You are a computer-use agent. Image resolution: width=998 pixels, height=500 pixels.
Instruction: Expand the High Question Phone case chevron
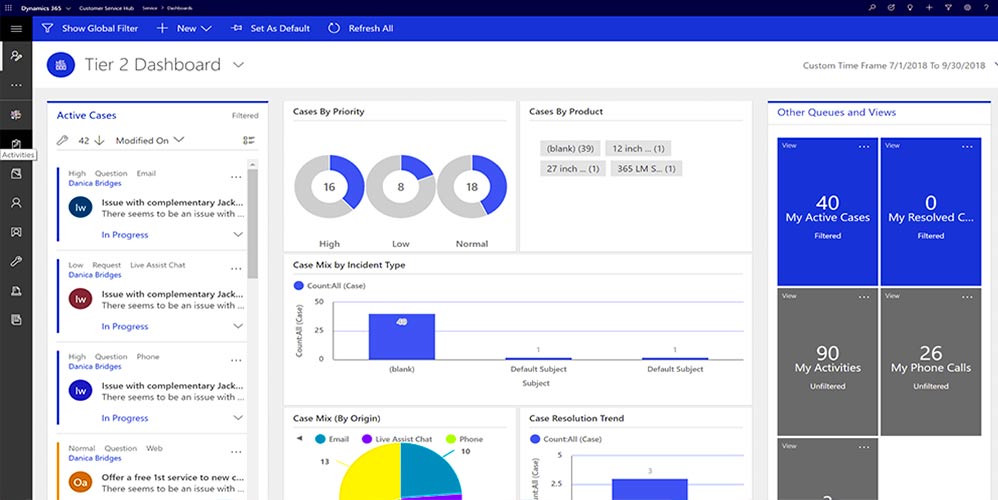(238, 418)
